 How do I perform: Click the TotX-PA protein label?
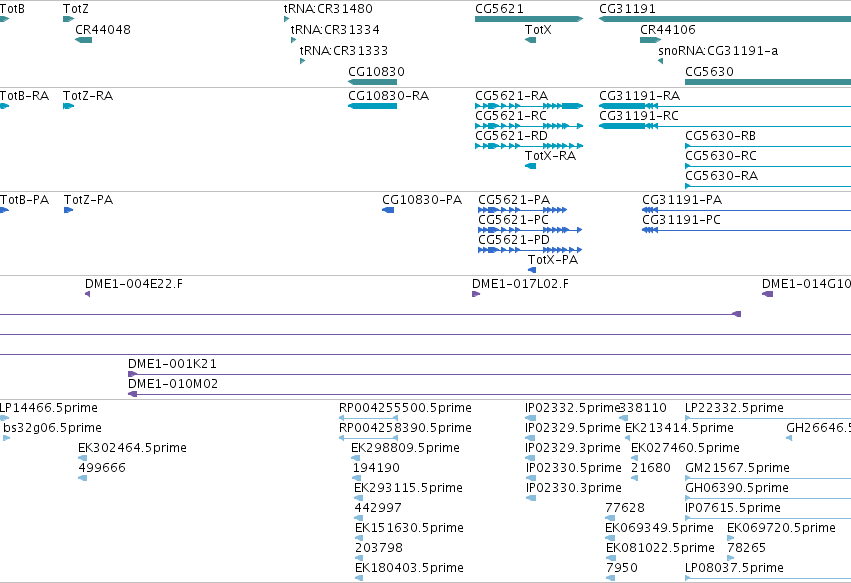point(553,260)
